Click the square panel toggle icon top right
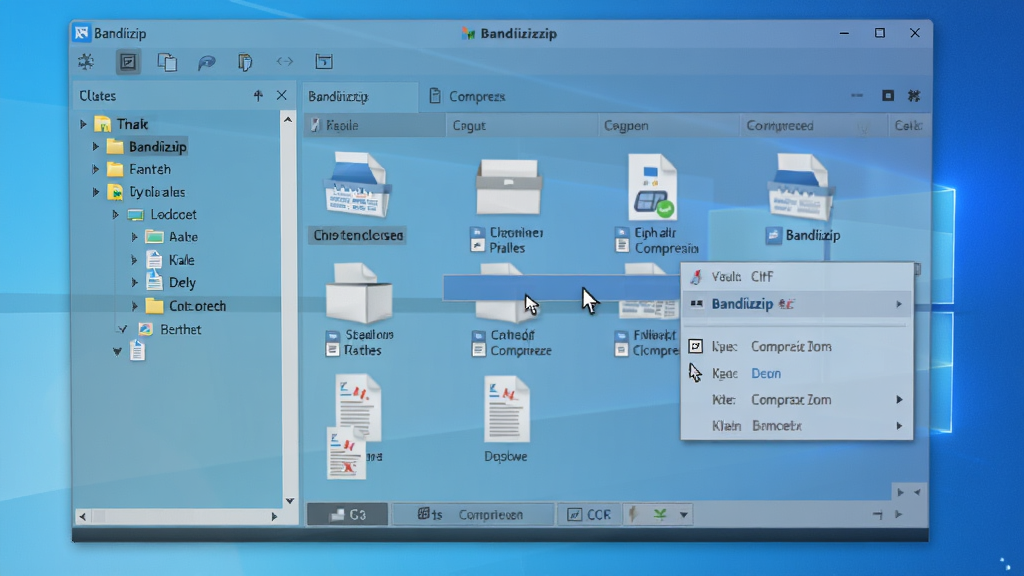 (888, 96)
